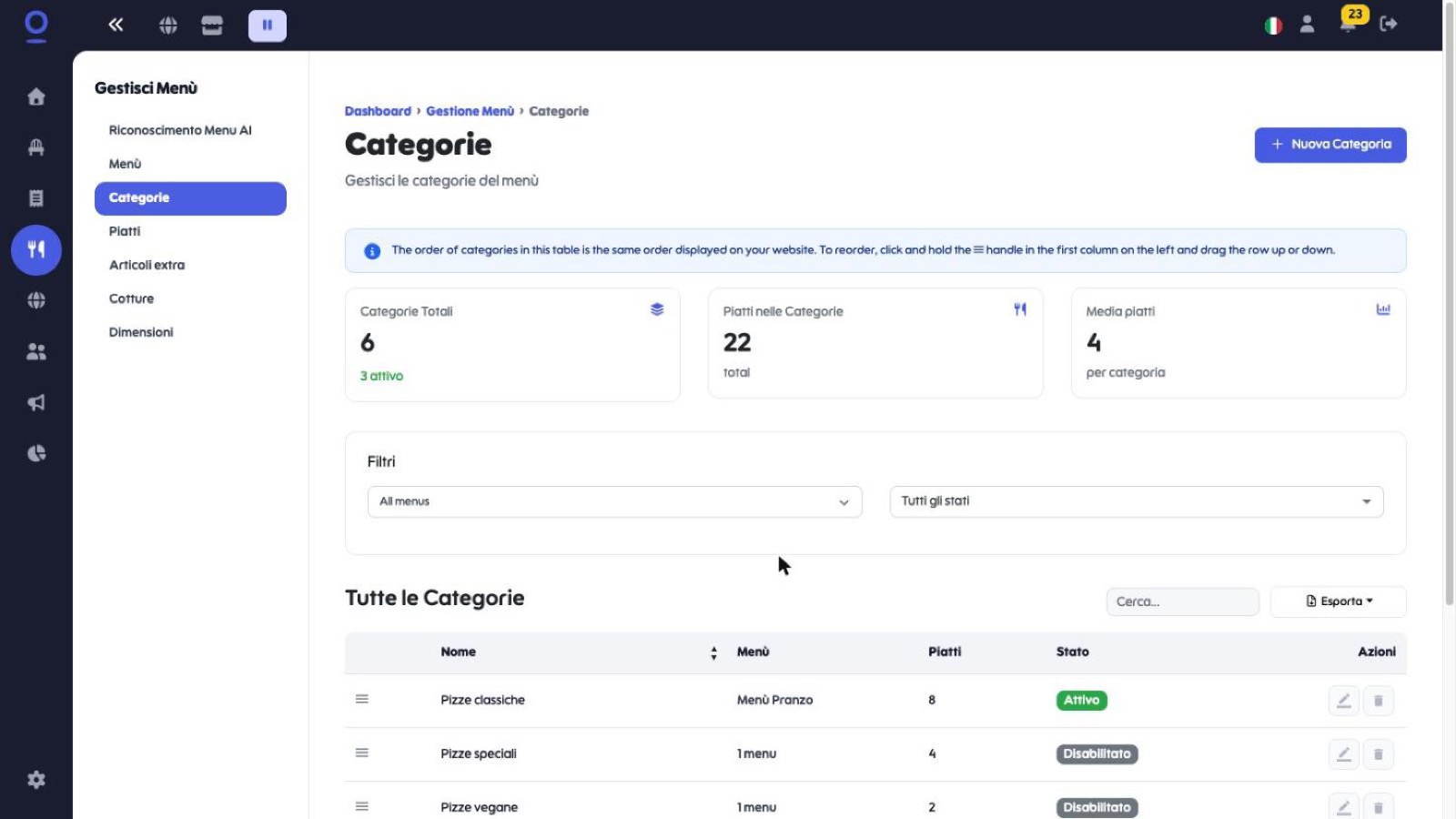Follow the Gestione Menù breadcrumb link
The width and height of the screenshot is (1456, 819).
[x=470, y=111]
